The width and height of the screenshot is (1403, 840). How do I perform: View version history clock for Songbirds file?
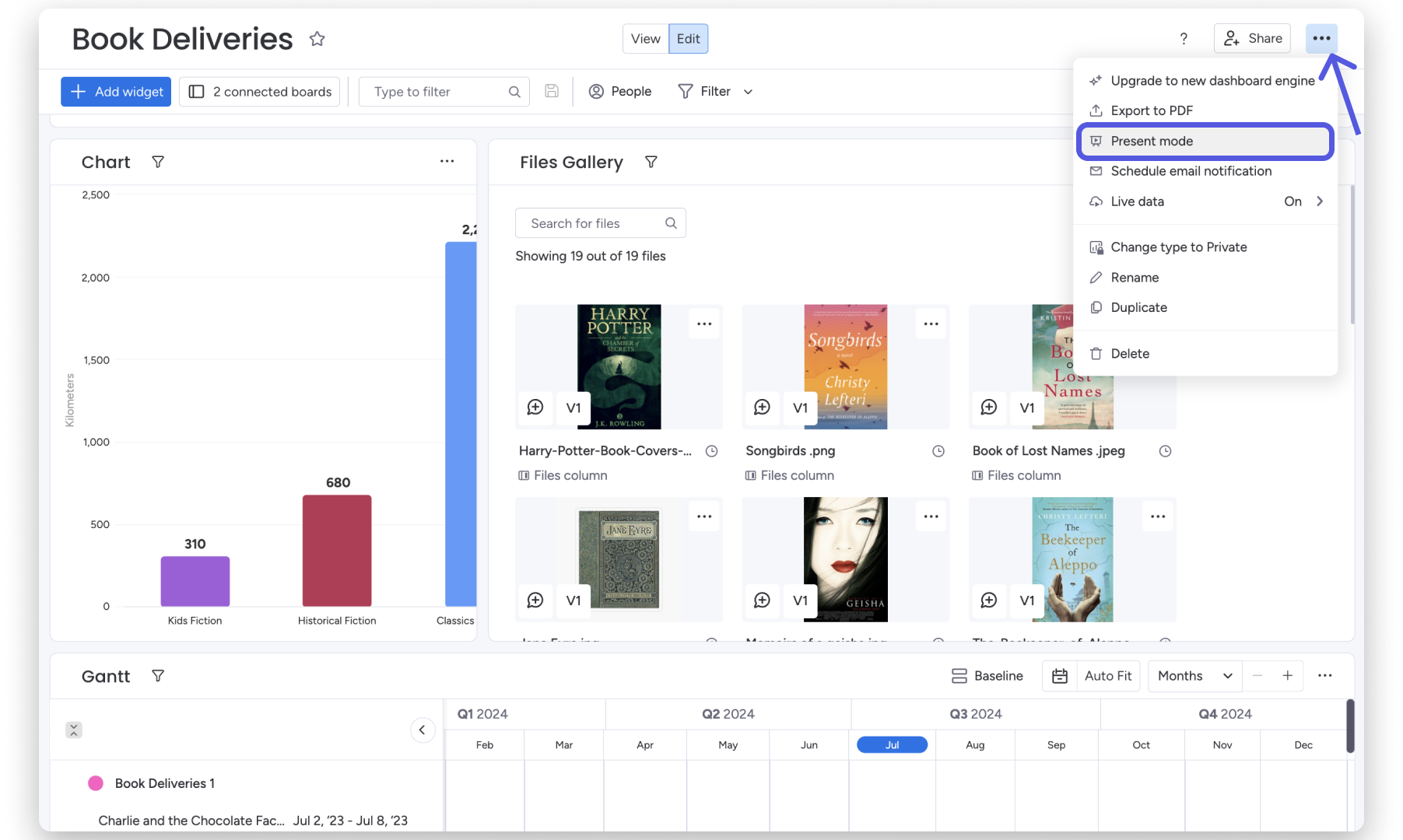[x=938, y=451]
